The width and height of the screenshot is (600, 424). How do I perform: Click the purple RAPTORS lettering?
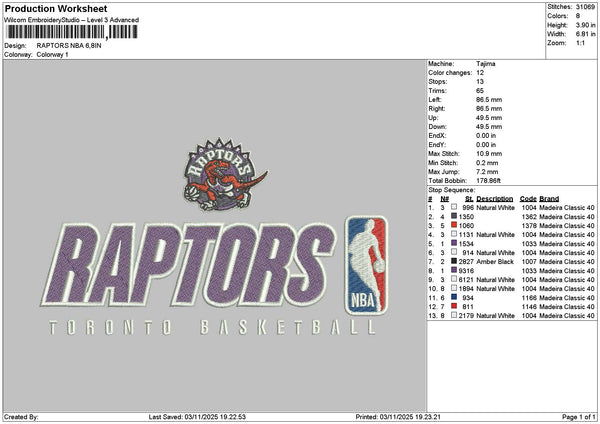click(188, 265)
